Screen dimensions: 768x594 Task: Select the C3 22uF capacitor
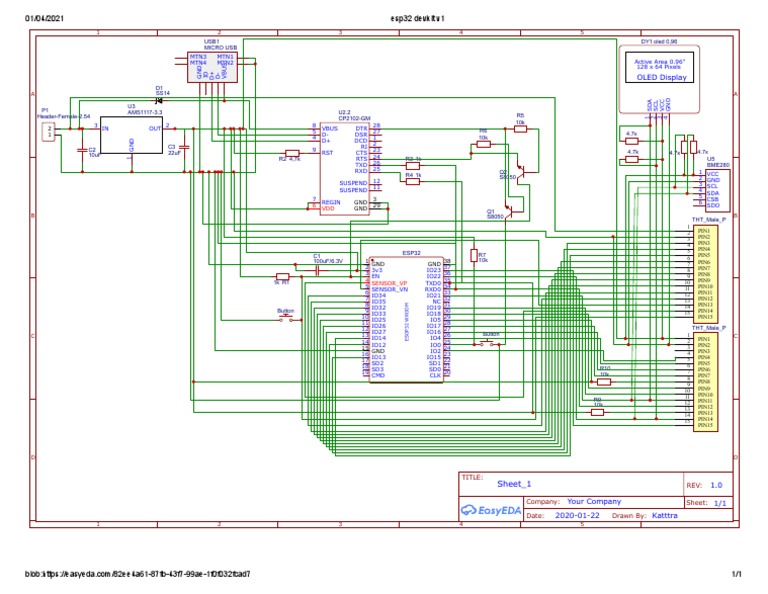[186, 148]
